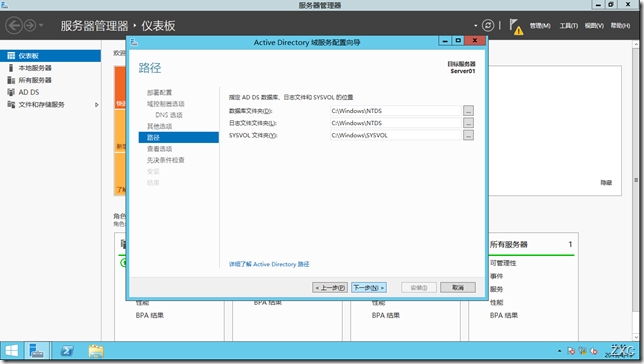This screenshot has height=364, width=644.
Task: Click 性能 in 所有服务器 tile
Action: point(496,302)
